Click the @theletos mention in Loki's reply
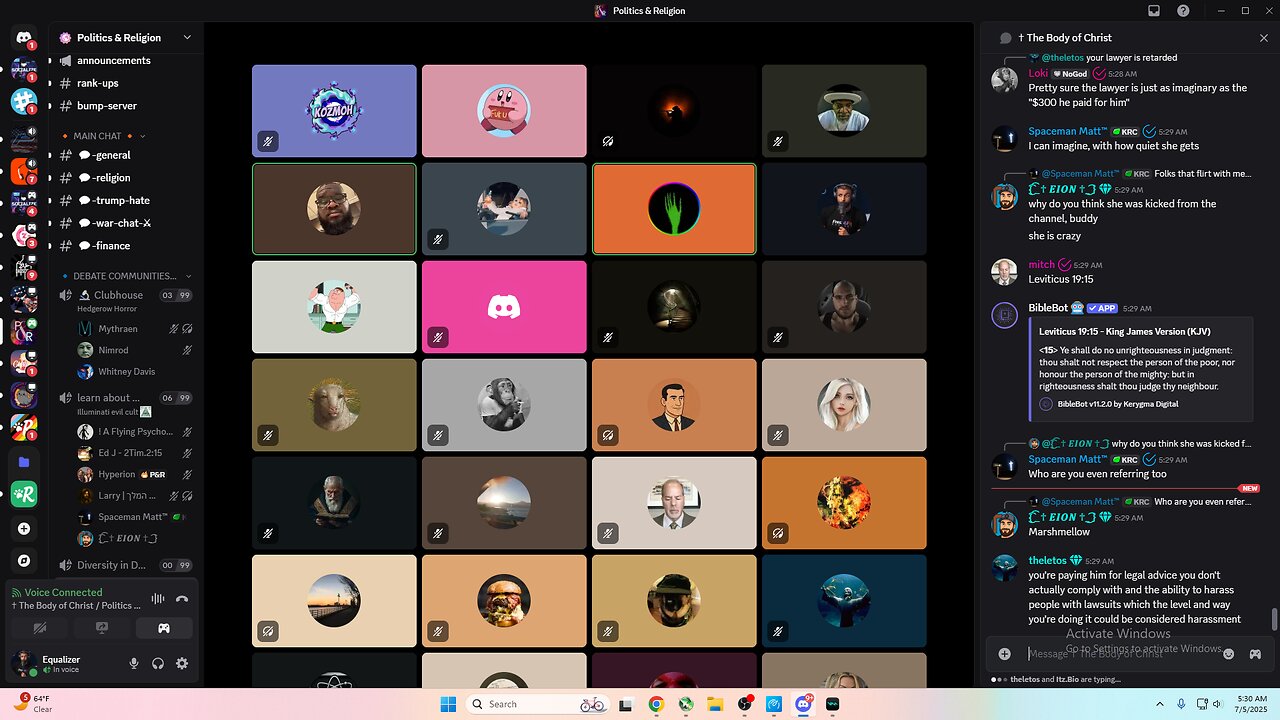Viewport: 1280px width, 720px height. 1063,58
